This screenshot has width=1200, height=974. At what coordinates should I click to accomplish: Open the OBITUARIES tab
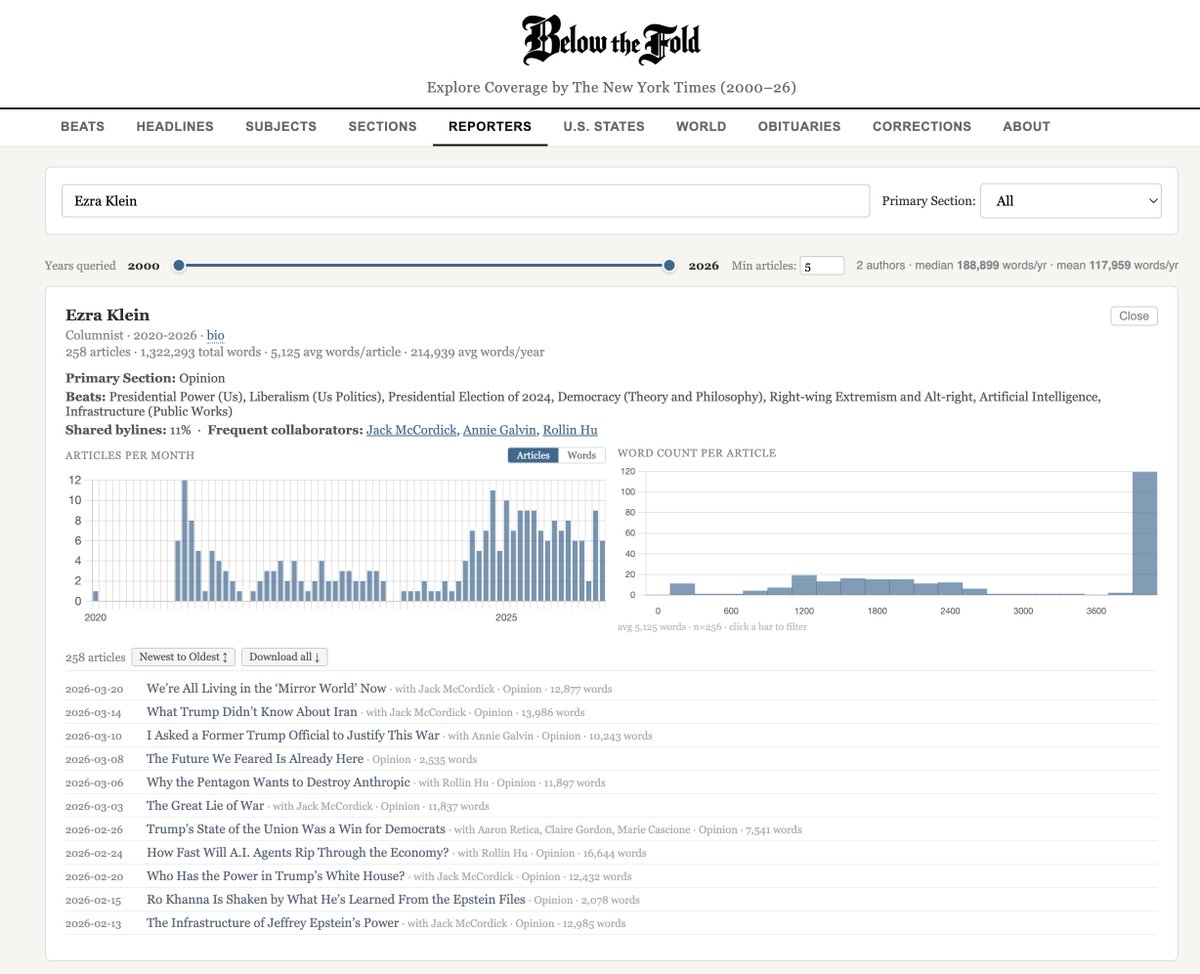click(x=799, y=126)
